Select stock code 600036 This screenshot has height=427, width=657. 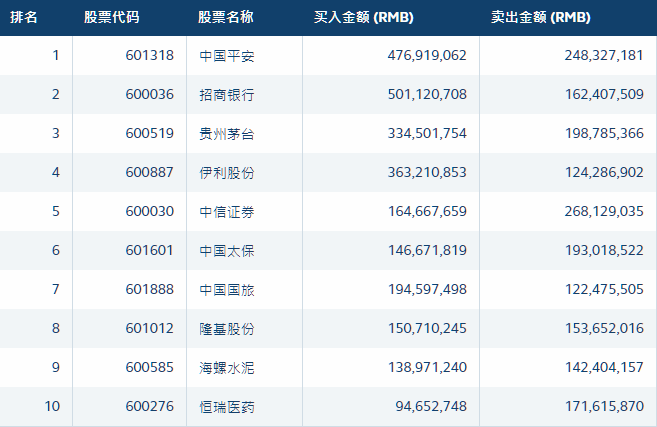tap(150, 94)
